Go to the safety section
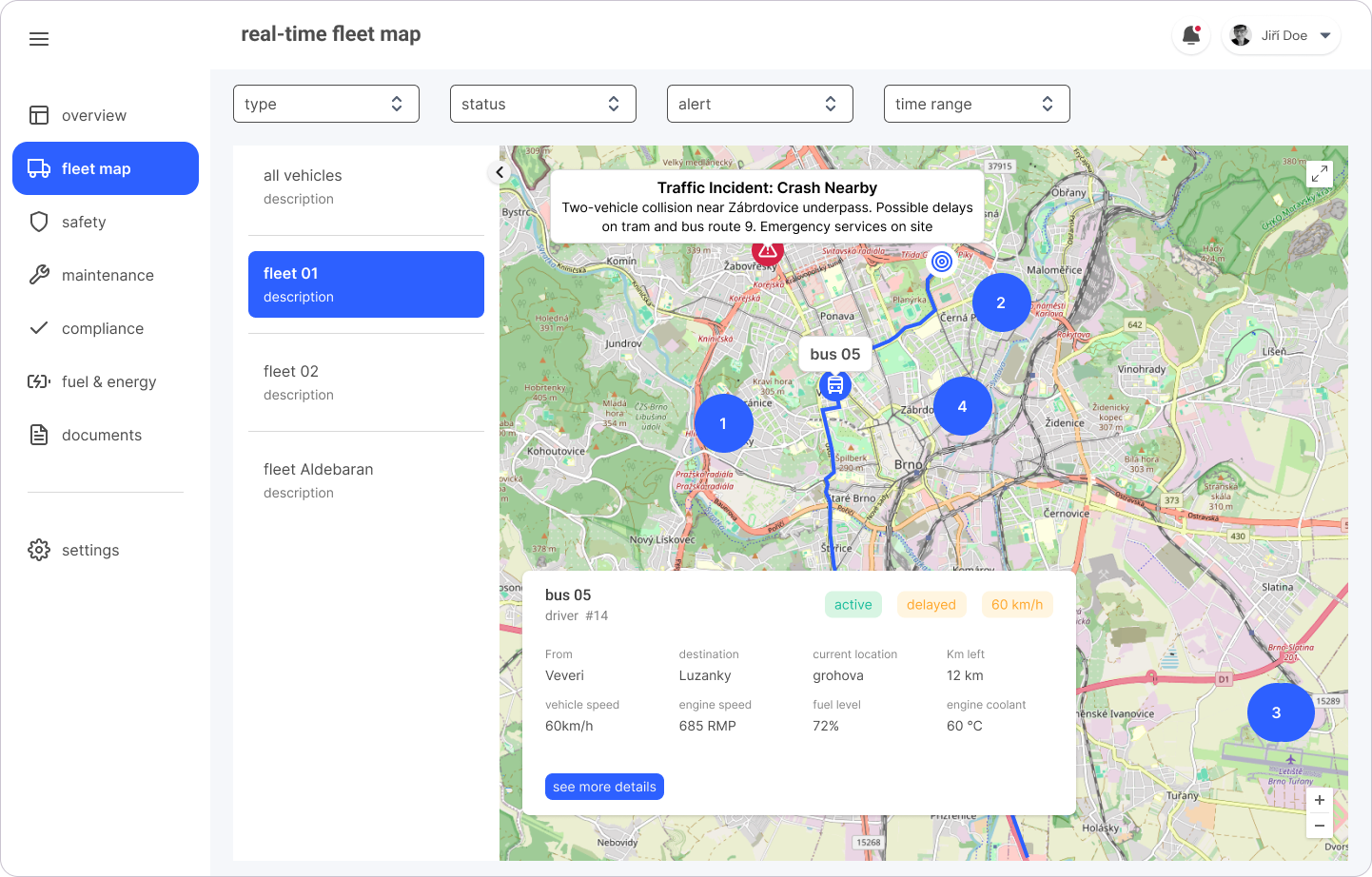 tap(84, 222)
